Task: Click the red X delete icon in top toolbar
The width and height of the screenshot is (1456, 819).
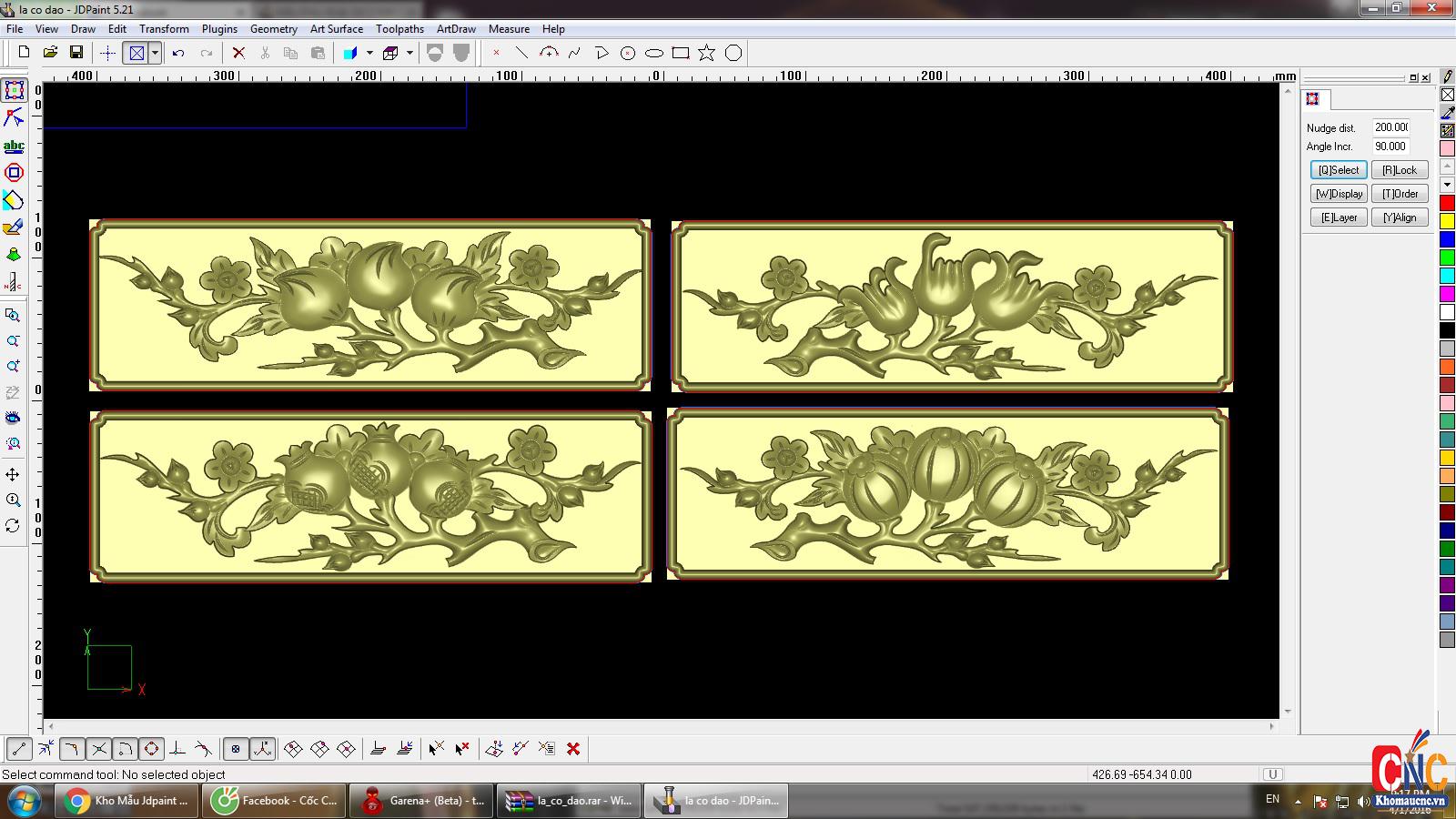Action: (238, 53)
